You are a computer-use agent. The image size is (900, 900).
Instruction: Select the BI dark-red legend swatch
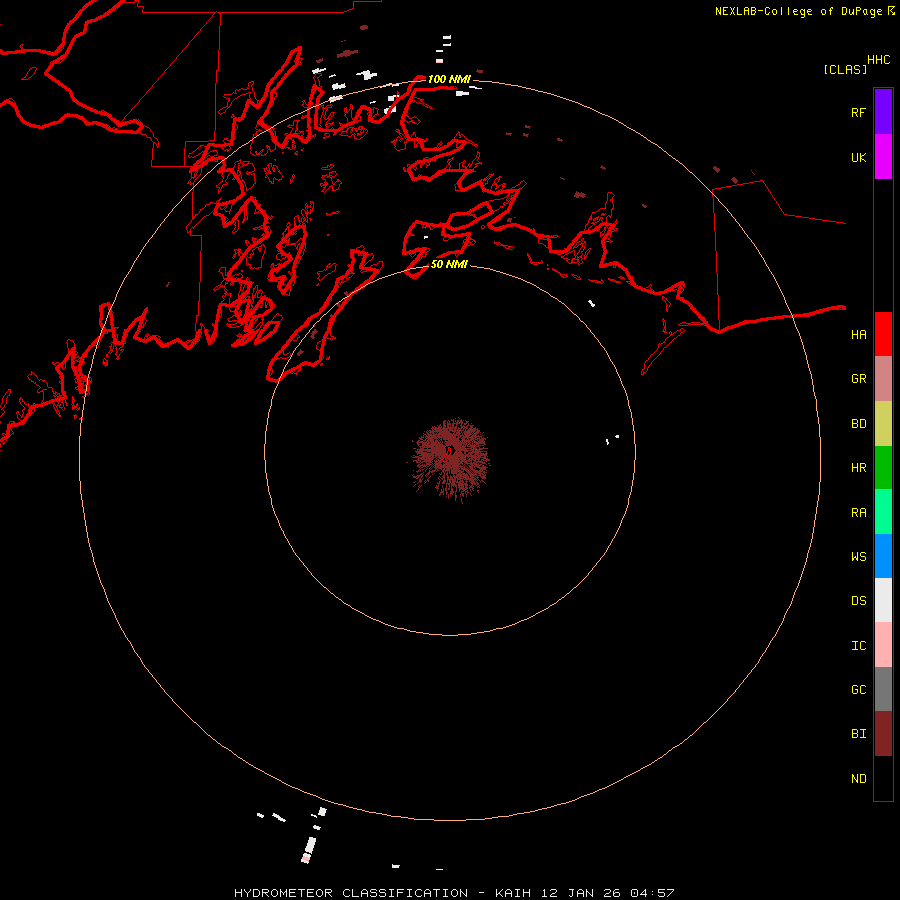[883, 734]
